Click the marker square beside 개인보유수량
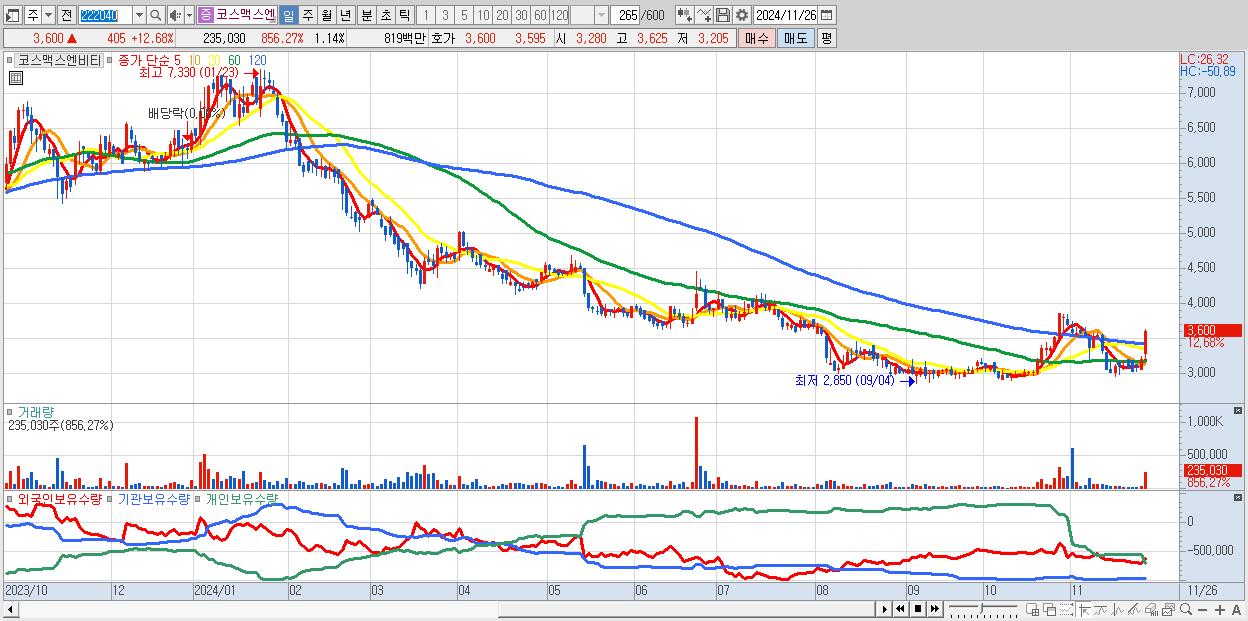 (199, 498)
